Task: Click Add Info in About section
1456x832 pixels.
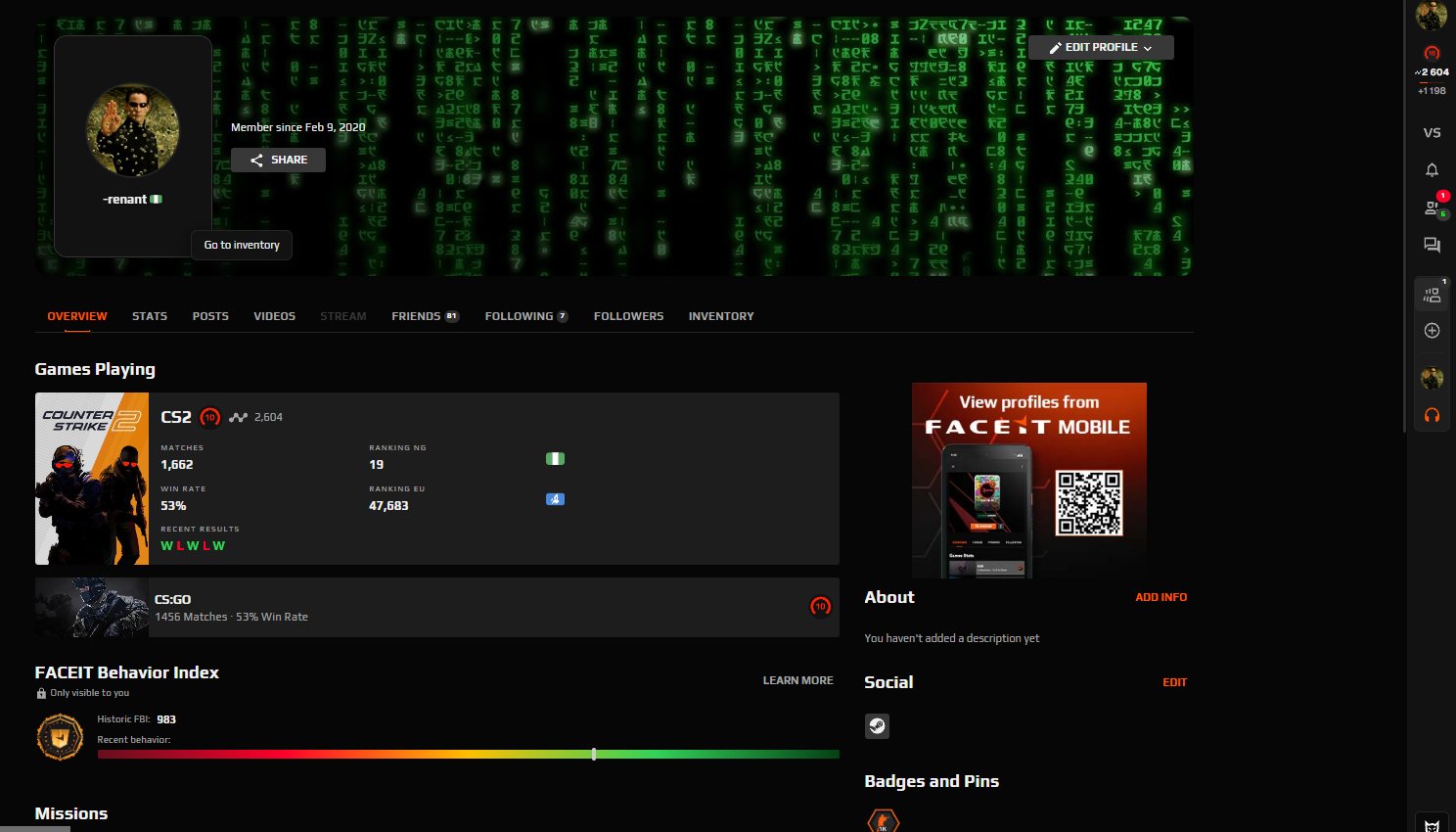Action: (x=1160, y=597)
